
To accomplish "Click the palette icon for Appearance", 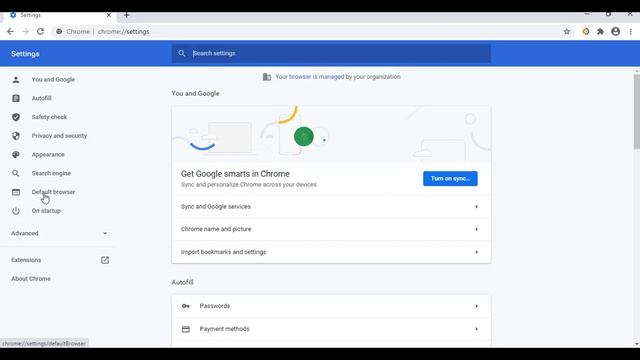I will pyautogui.click(x=16, y=155).
